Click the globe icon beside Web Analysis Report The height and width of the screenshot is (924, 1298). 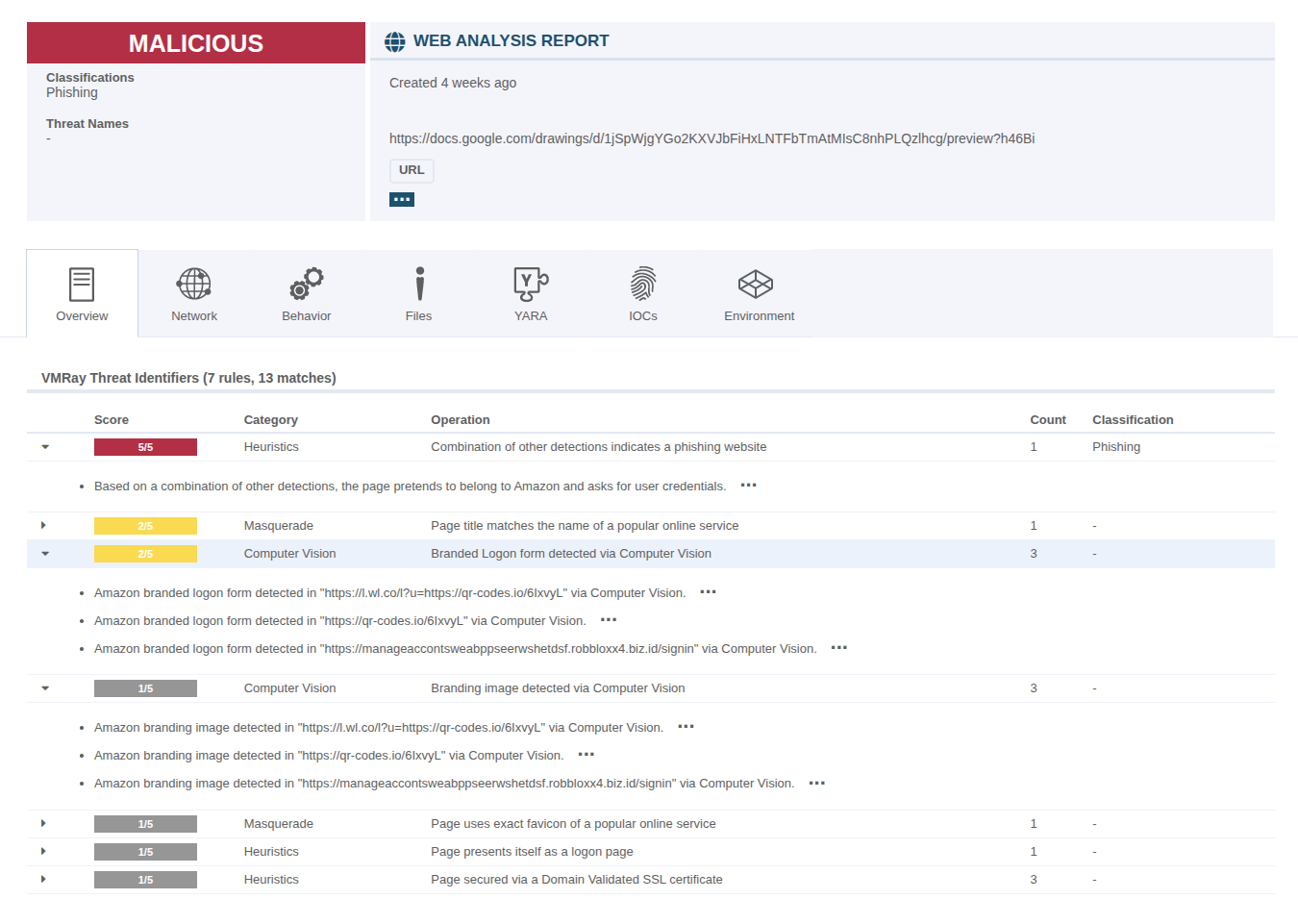[x=395, y=41]
